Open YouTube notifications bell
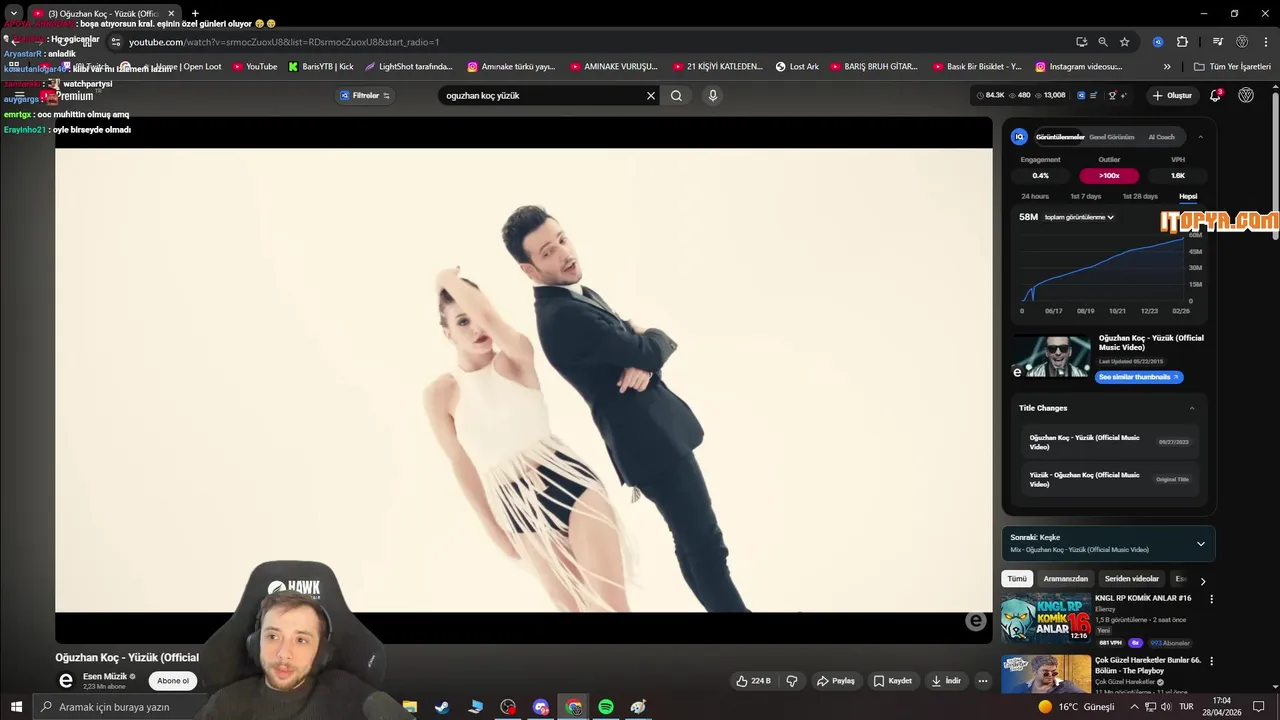The image size is (1280, 720). click(x=1215, y=96)
